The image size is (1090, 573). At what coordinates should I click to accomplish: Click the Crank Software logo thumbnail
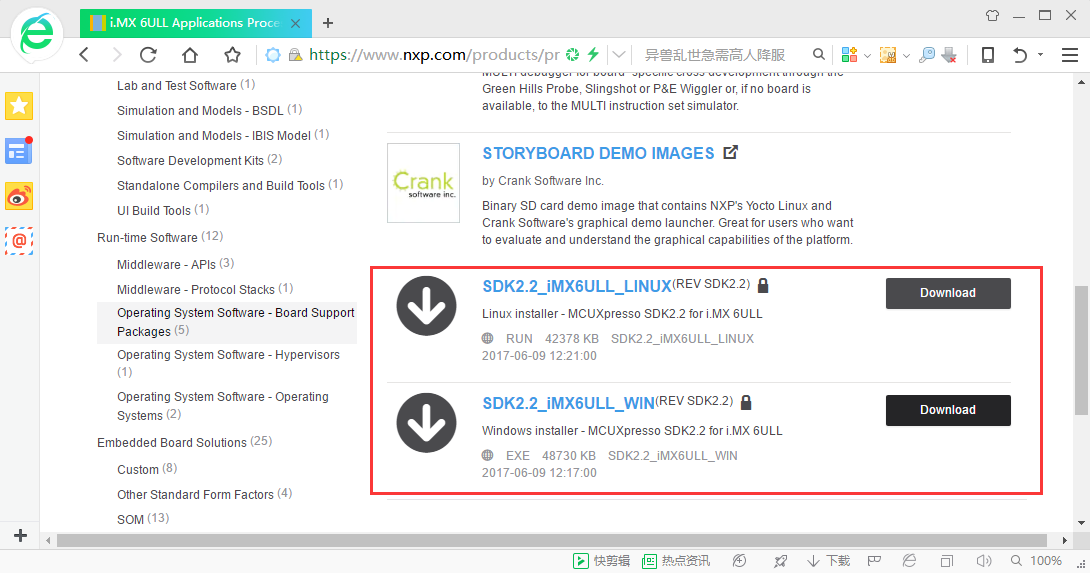[x=423, y=183]
